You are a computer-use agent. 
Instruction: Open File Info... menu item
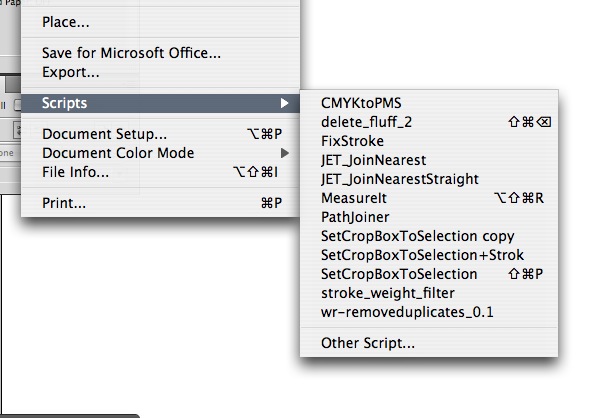click(x=161, y=172)
